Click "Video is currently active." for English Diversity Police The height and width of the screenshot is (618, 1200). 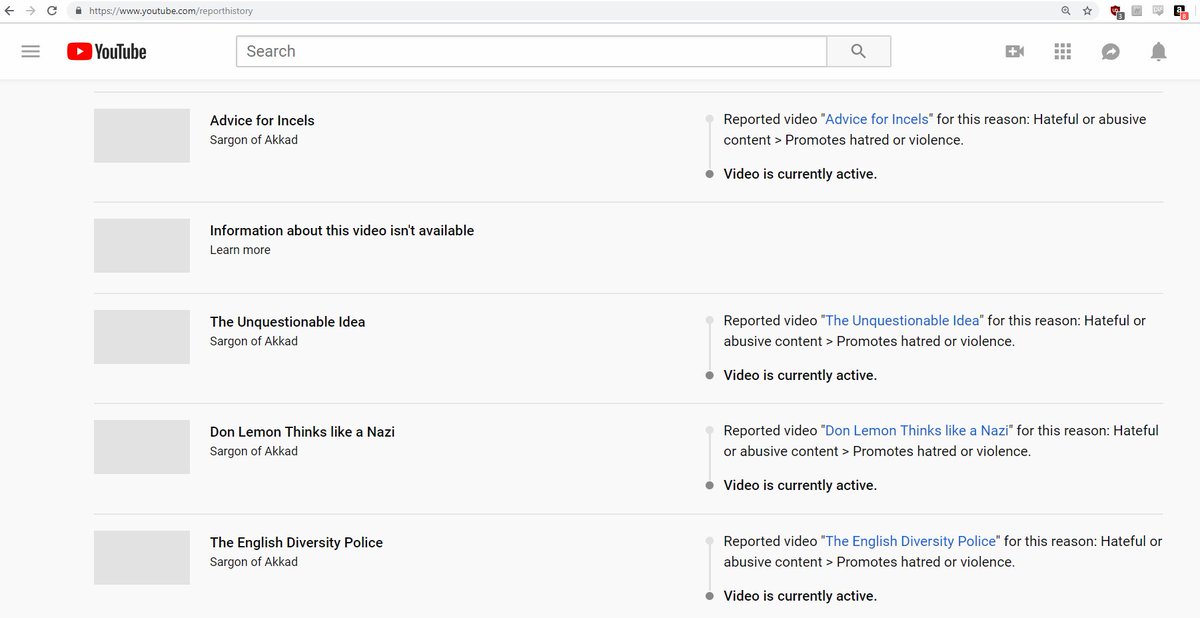(800, 596)
